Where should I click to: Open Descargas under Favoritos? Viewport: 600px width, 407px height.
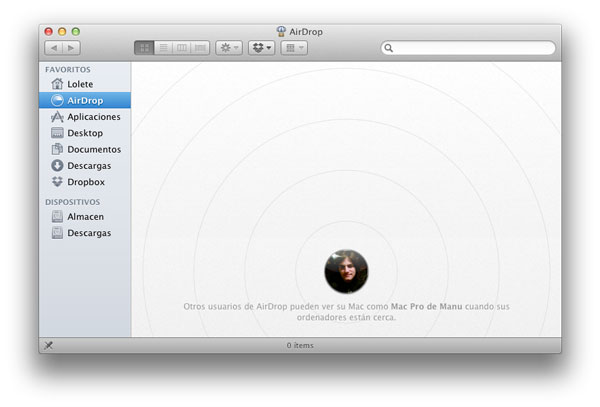[x=85, y=166]
